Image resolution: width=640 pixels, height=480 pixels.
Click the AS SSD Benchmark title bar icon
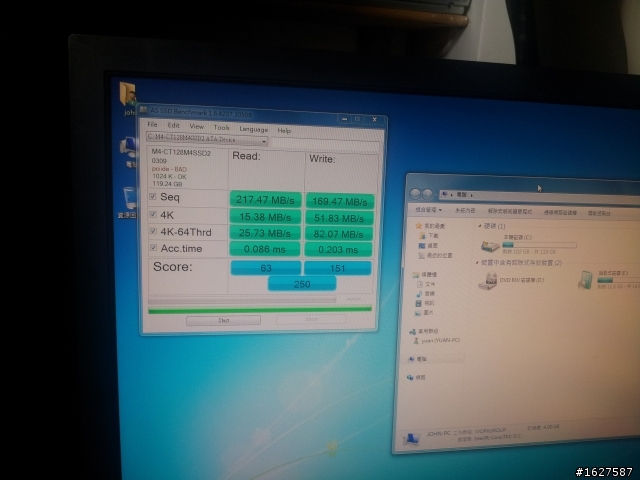click(144, 109)
